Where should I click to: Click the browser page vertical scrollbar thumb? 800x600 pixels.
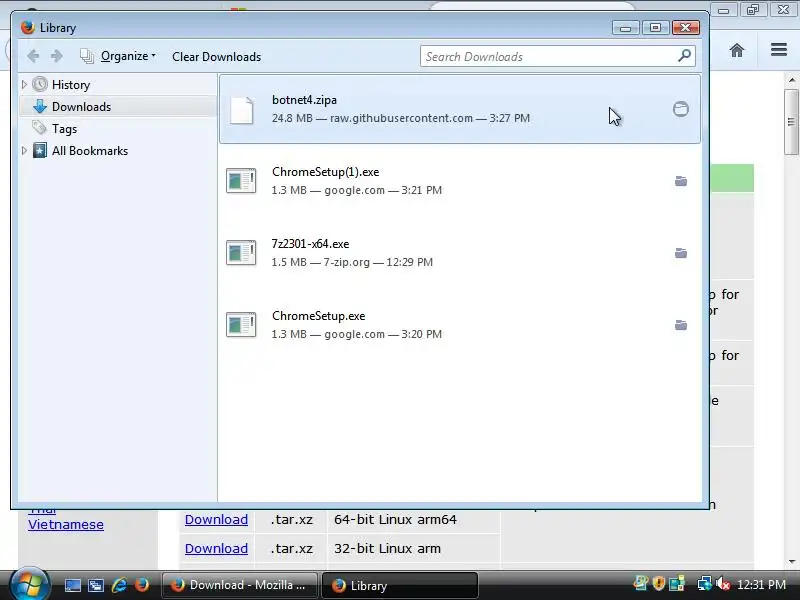tap(791, 122)
